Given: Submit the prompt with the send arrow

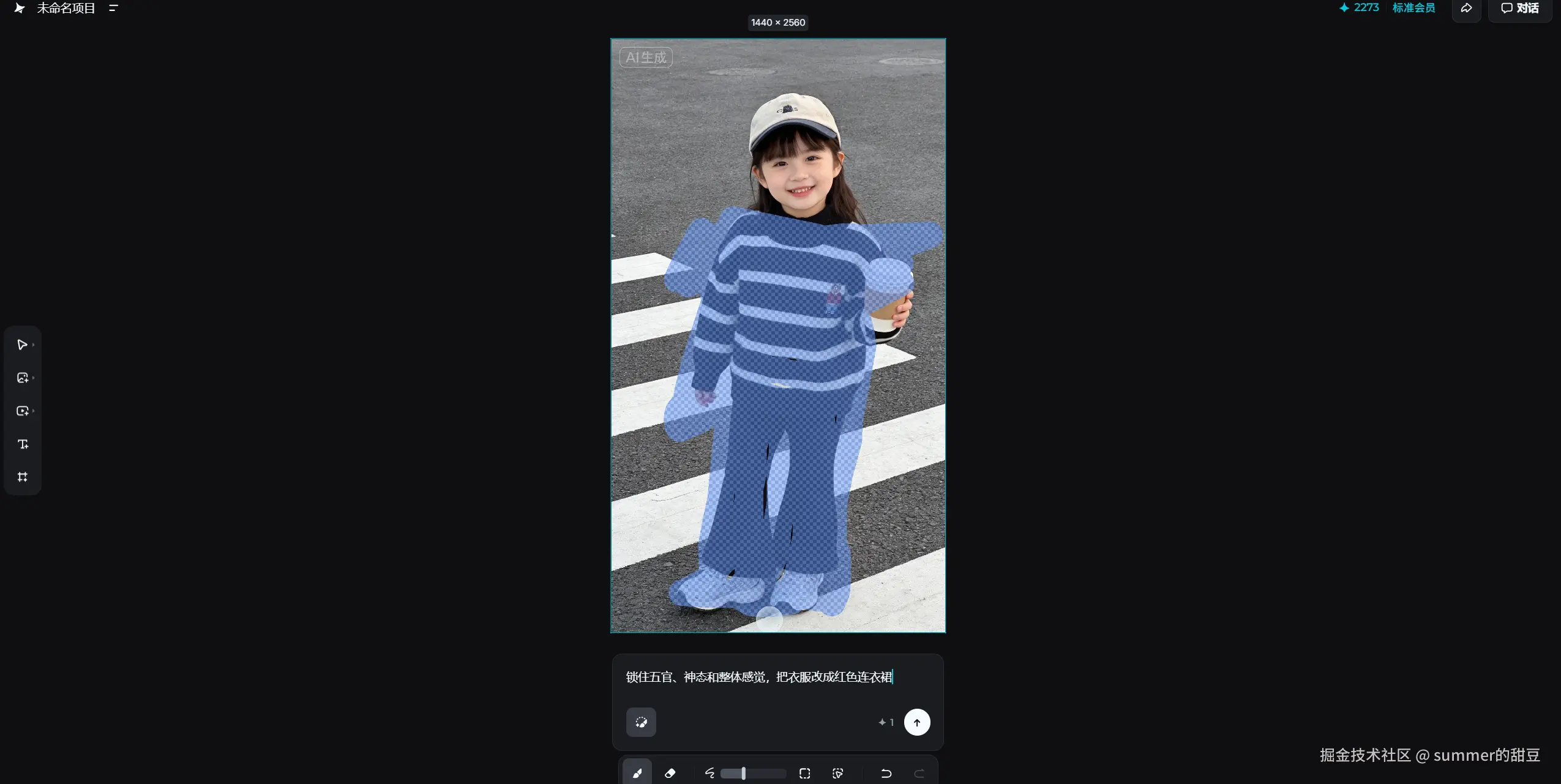Looking at the screenshot, I should (x=916, y=722).
